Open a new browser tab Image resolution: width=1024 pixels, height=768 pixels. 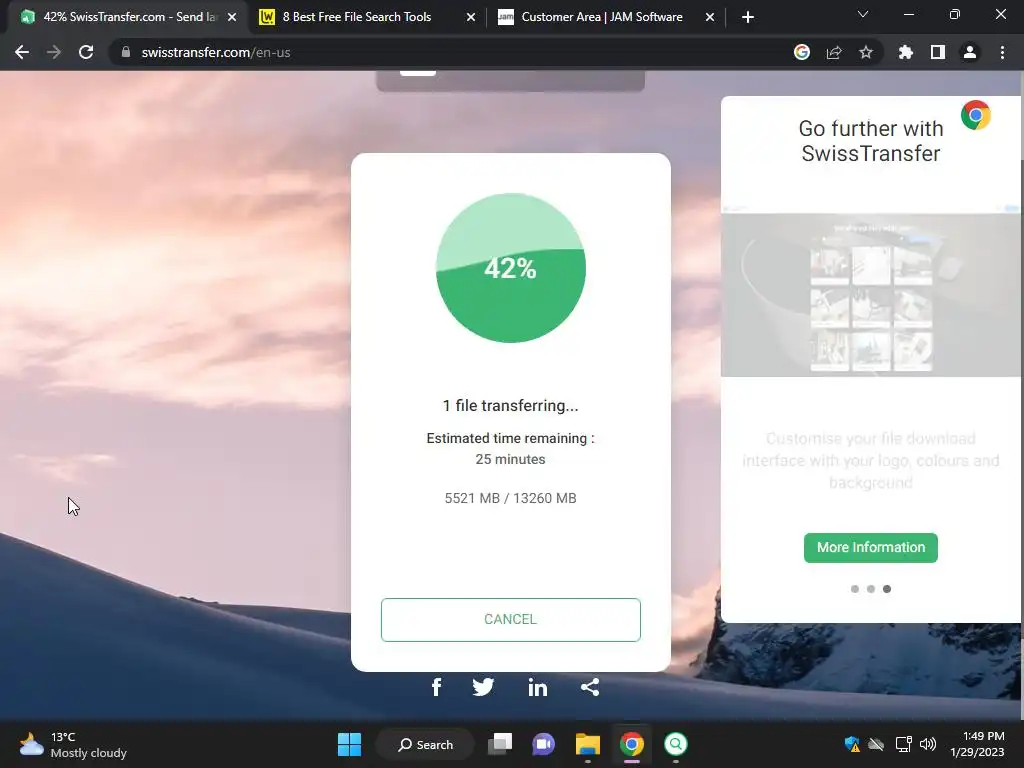pyautogui.click(x=748, y=18)
